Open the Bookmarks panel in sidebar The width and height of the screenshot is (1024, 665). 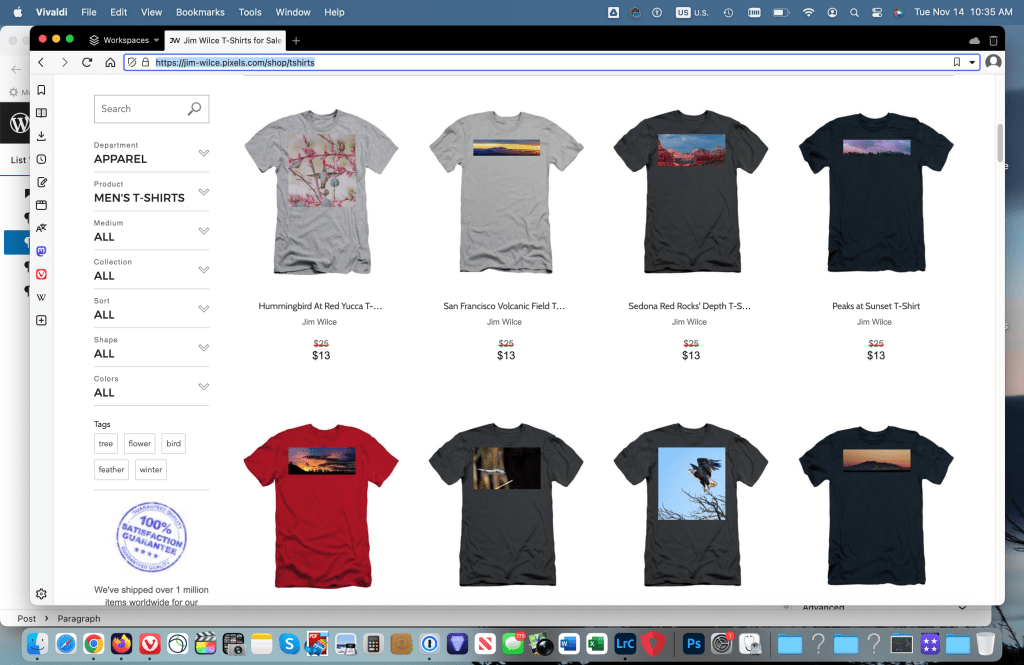pos(41,90)
